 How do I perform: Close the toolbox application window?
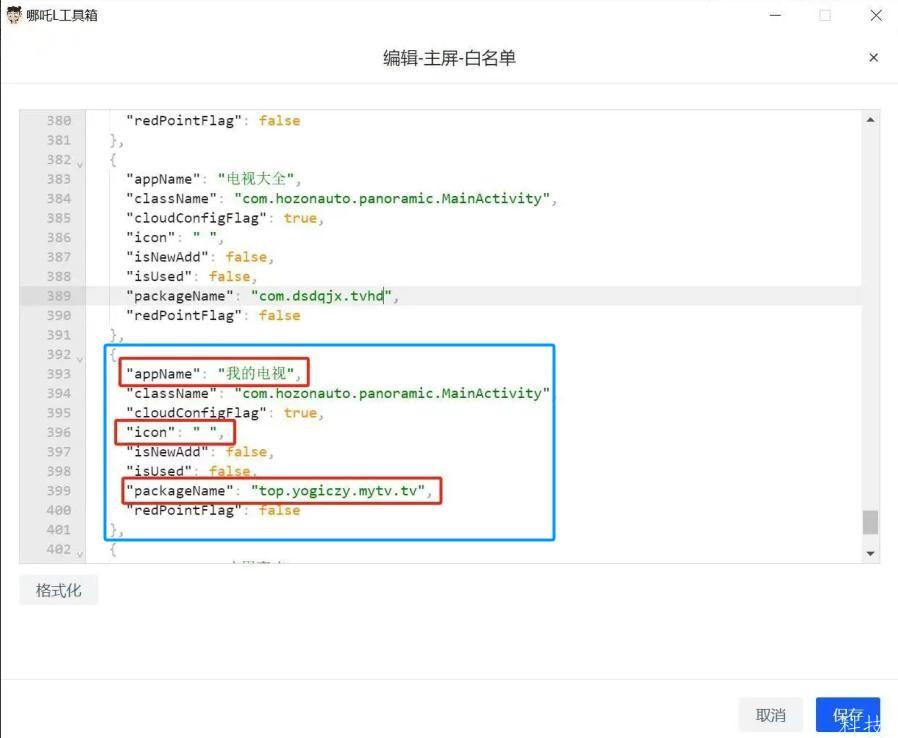pos(876,15)
